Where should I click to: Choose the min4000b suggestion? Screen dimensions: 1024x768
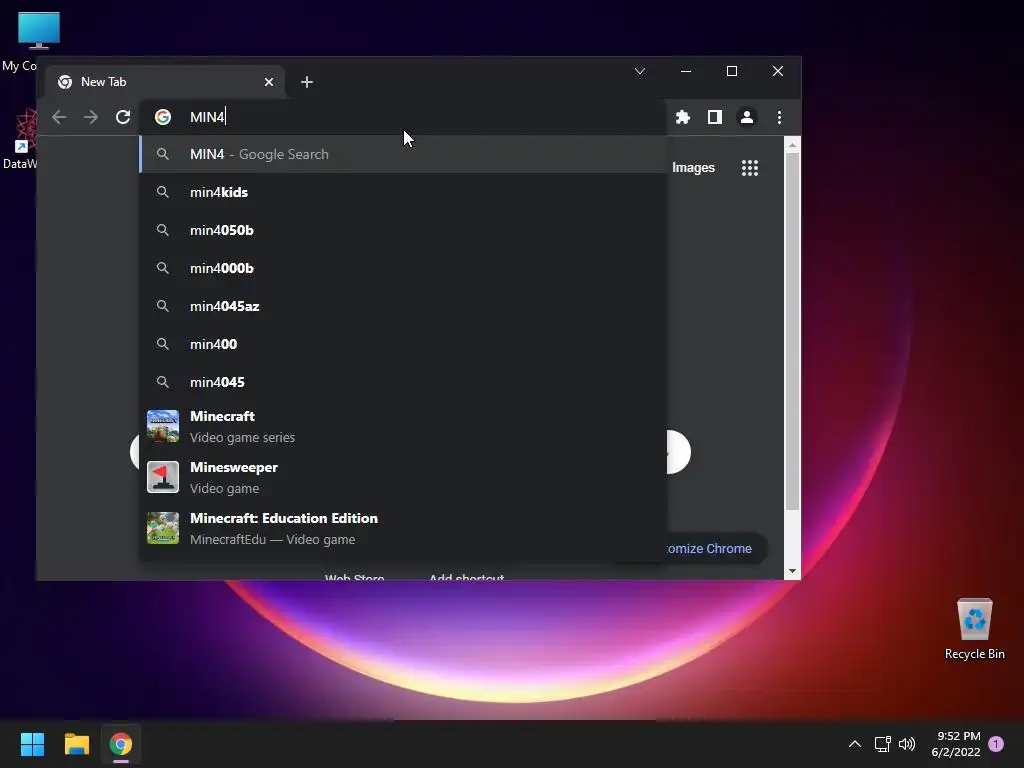click(404, 268)
